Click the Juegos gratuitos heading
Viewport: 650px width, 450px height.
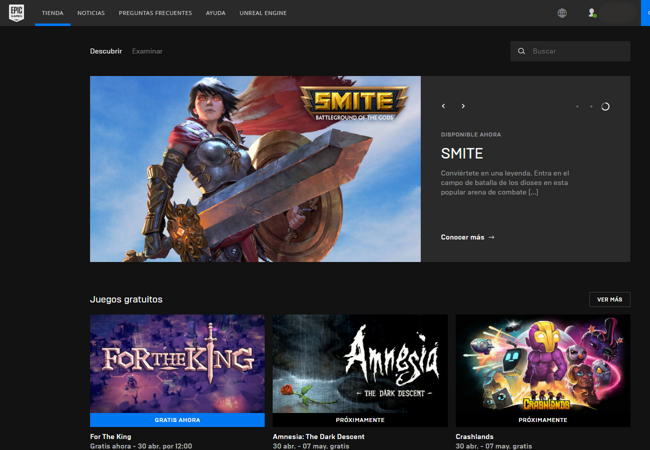(x=126, y=299)
